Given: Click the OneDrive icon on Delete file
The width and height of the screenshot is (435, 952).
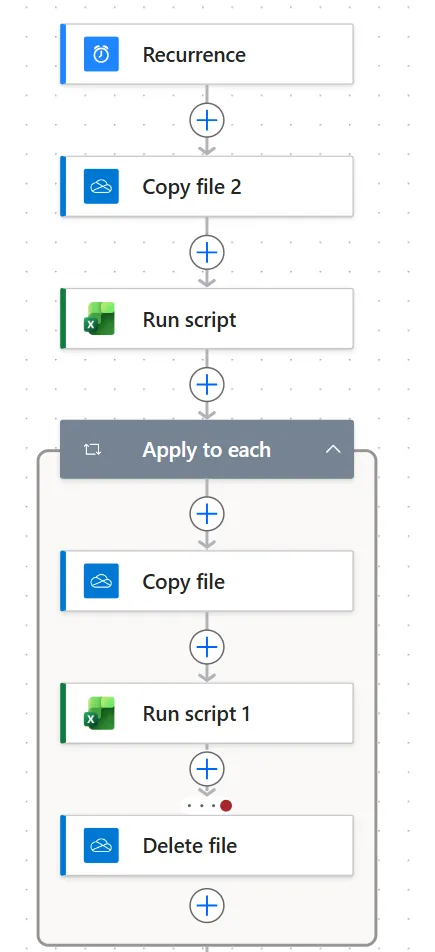Looking at the screenshot, I should [101, 845].
